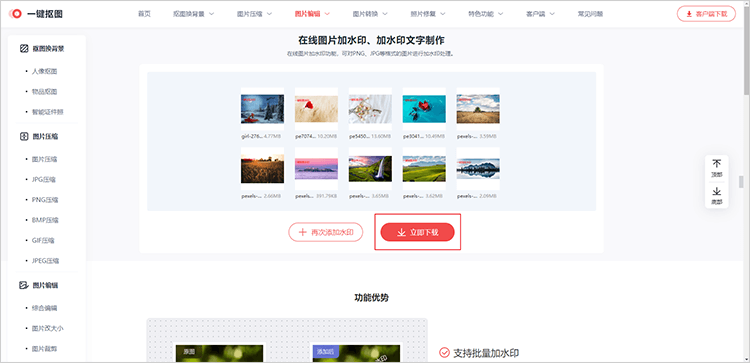Click the 立即下载 download button
This screenshot has width=750, height=363.
418,232
